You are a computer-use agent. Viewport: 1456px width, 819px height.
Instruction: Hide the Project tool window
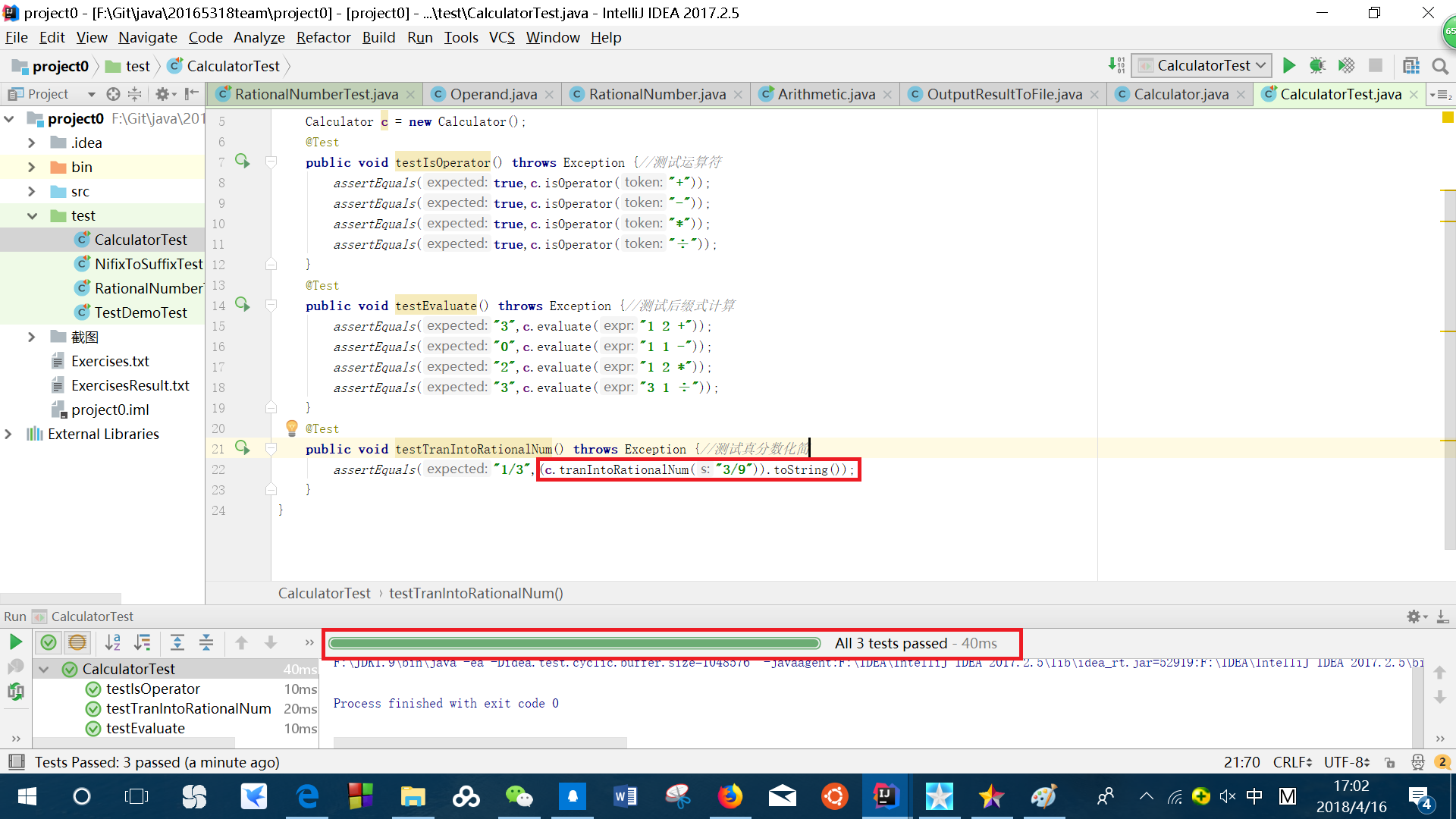point(192,94)
